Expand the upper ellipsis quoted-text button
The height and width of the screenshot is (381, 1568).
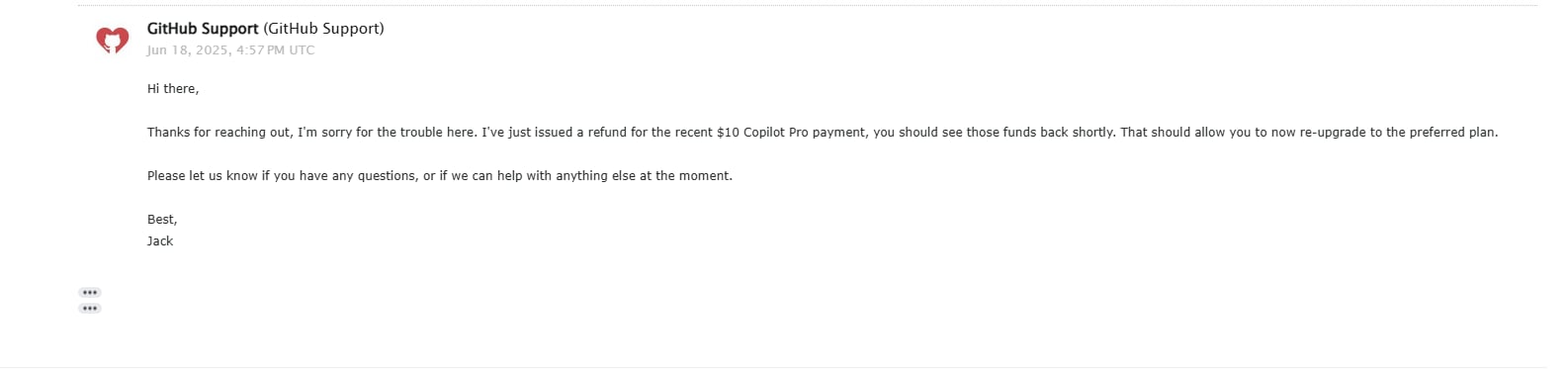point(90,293)
